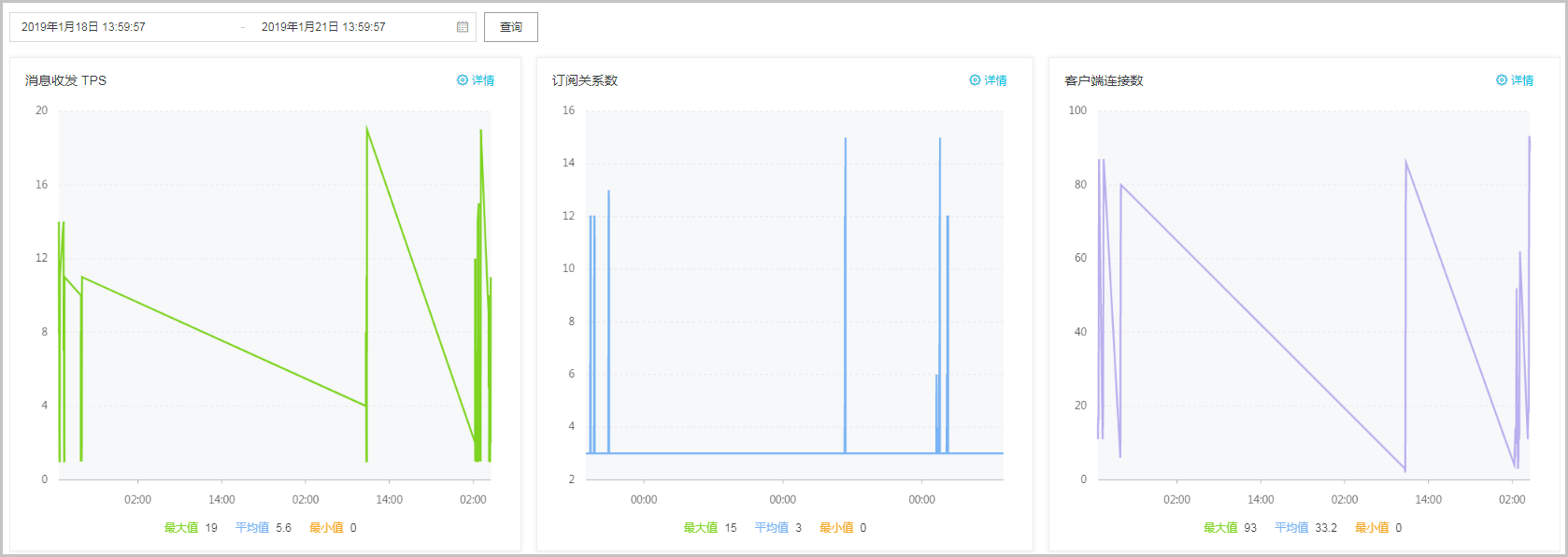This screenshot has height=557, width=1568.
Task: Click 平均值 3 legend in 订阅关系数 chart
Action: click(778, 528)
